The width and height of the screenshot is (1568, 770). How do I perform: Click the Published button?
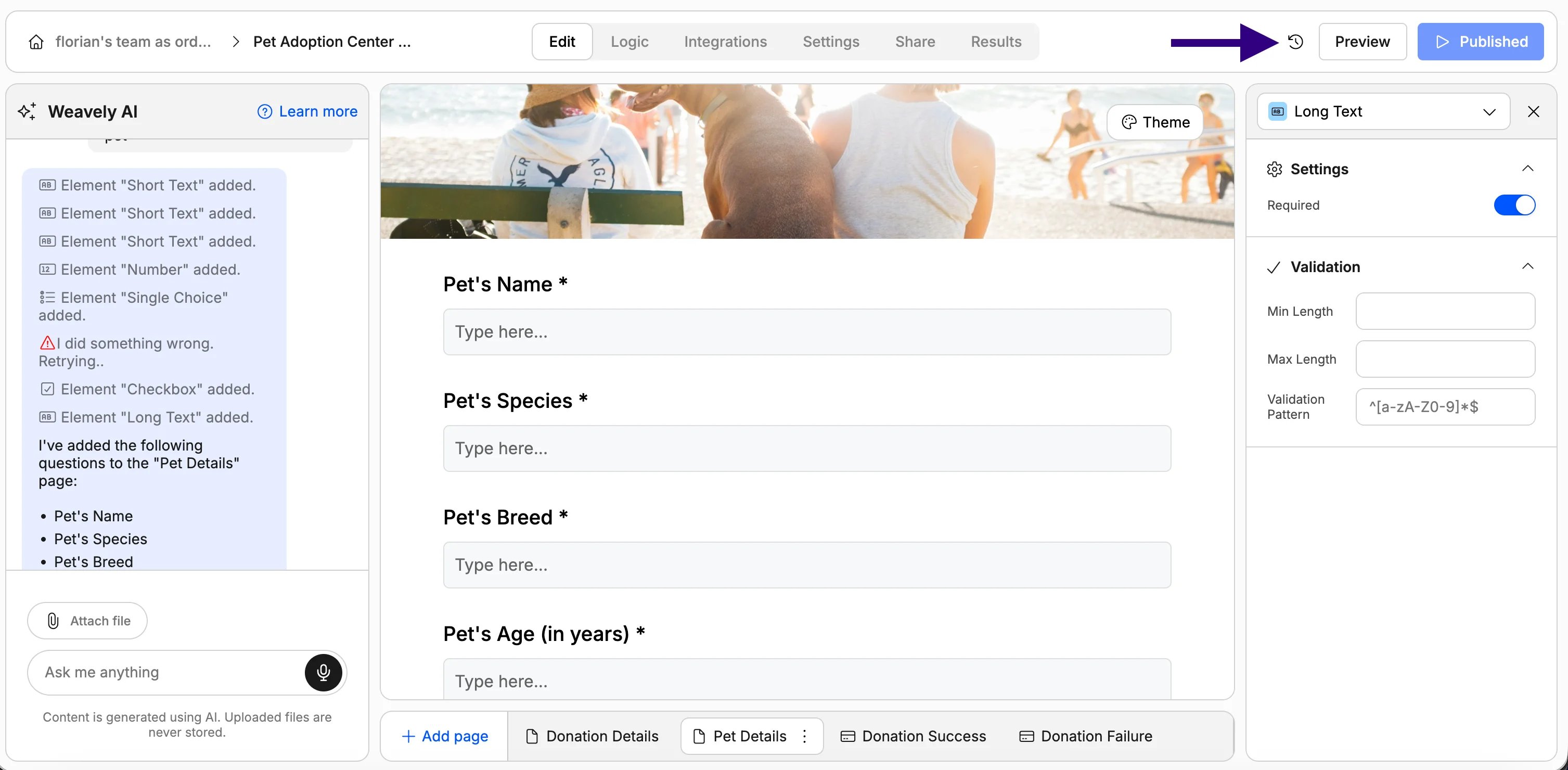click(x=1481, y=42)
